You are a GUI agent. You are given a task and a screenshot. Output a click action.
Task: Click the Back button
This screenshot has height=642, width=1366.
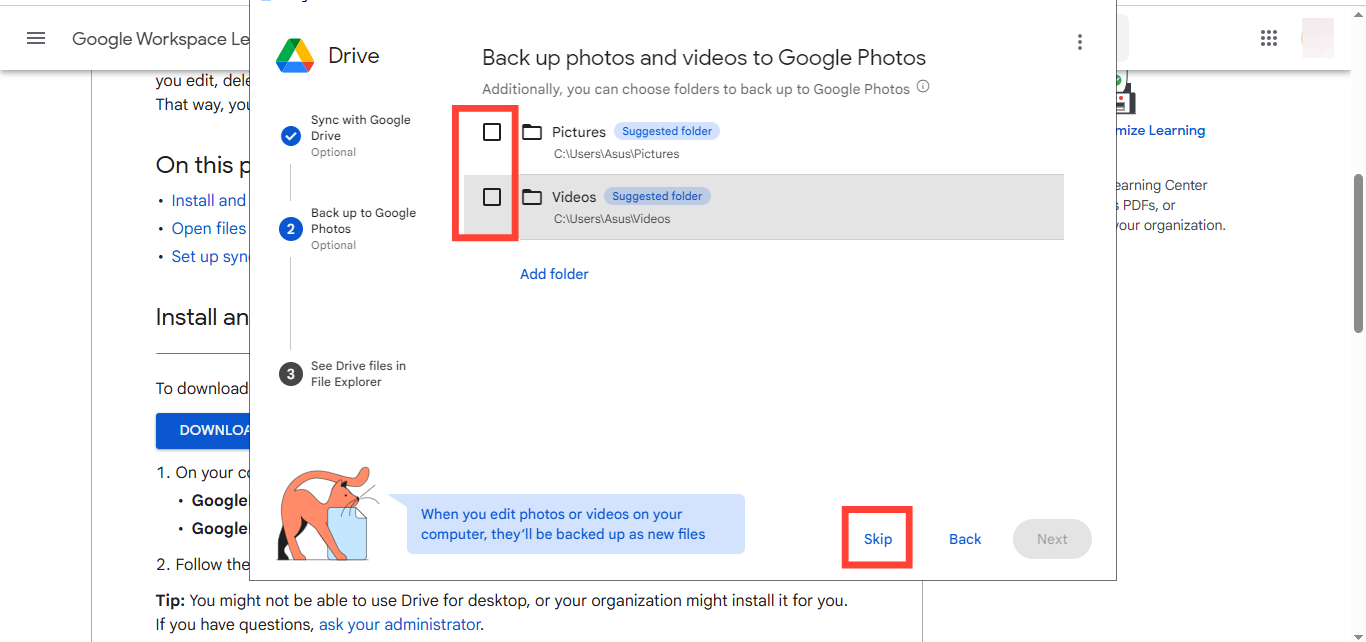pos(965,539)
